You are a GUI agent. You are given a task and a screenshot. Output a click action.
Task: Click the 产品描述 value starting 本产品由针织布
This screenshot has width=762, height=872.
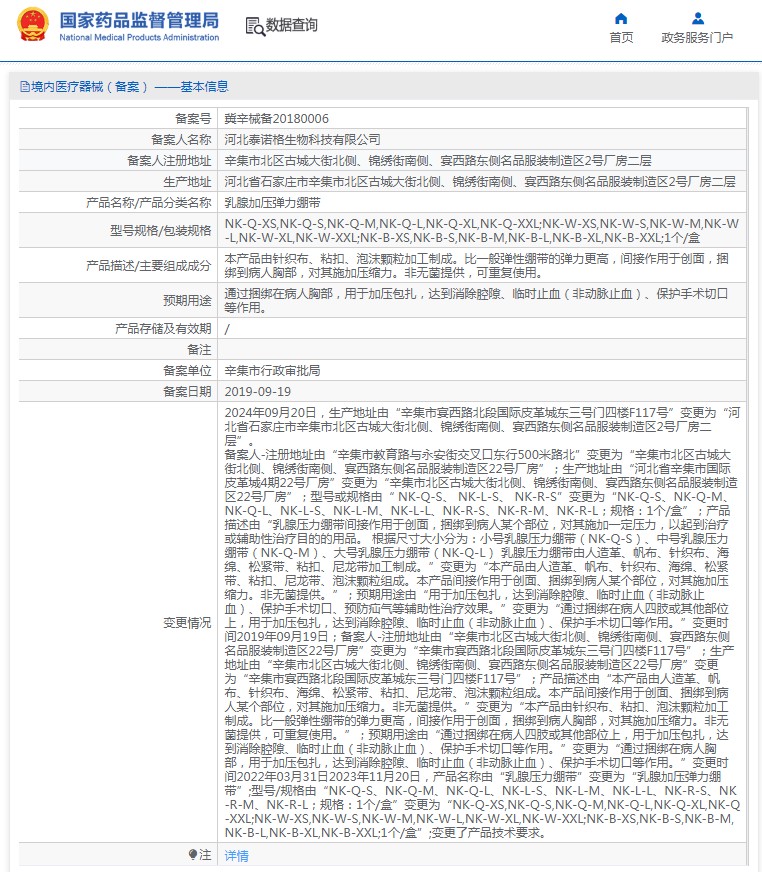coord(477,265)
